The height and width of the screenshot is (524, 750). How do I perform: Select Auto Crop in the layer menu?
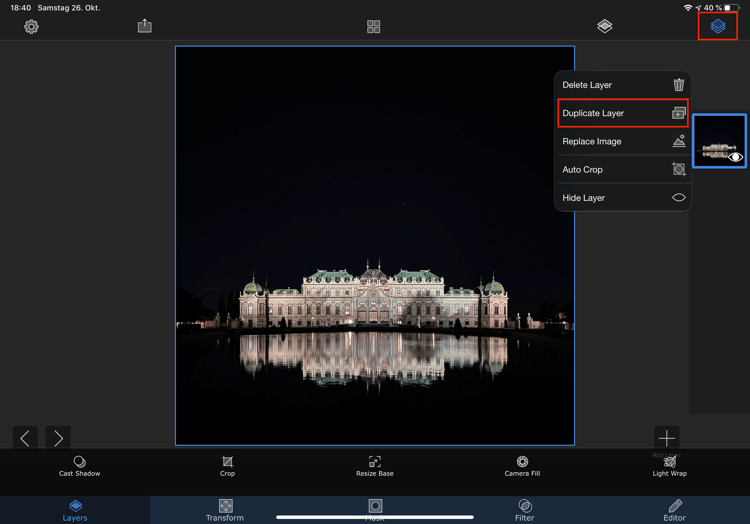pos(623,170)
